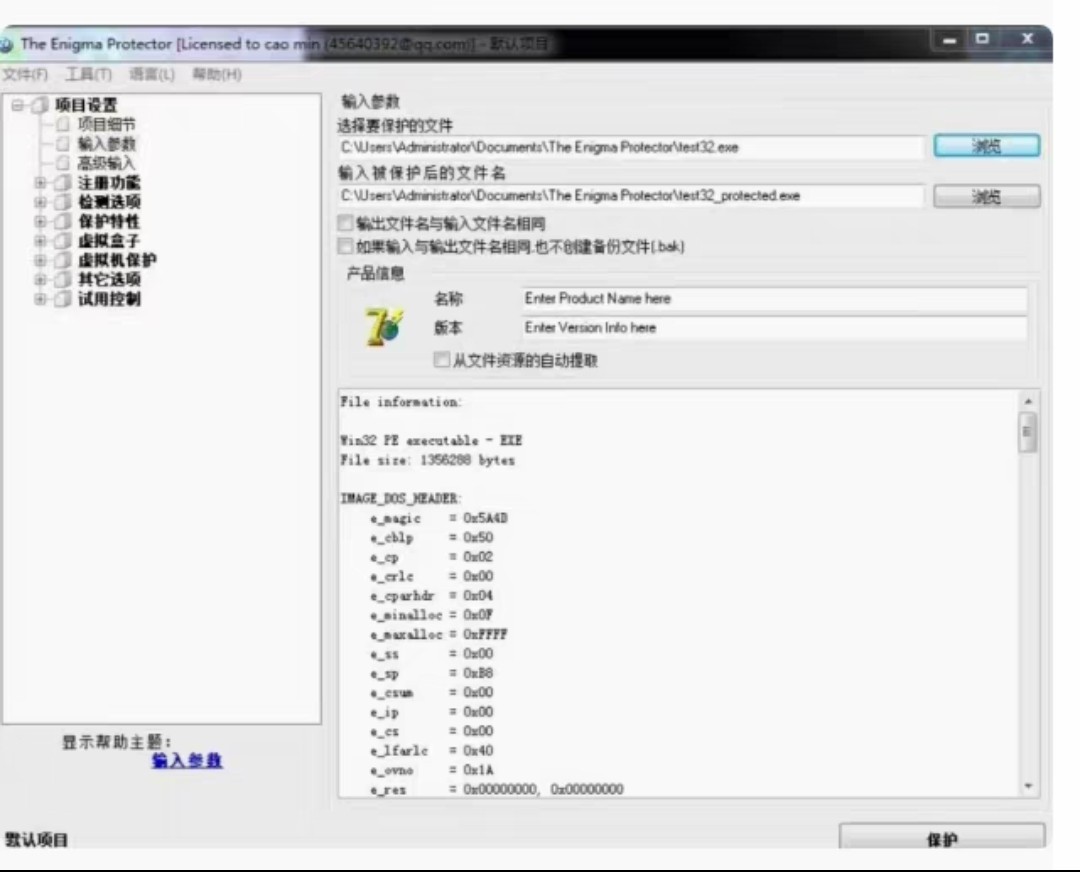Minimize the Enigma Protector window
The height and width of the screenshot is (872, 1080).
pos(950,40)
